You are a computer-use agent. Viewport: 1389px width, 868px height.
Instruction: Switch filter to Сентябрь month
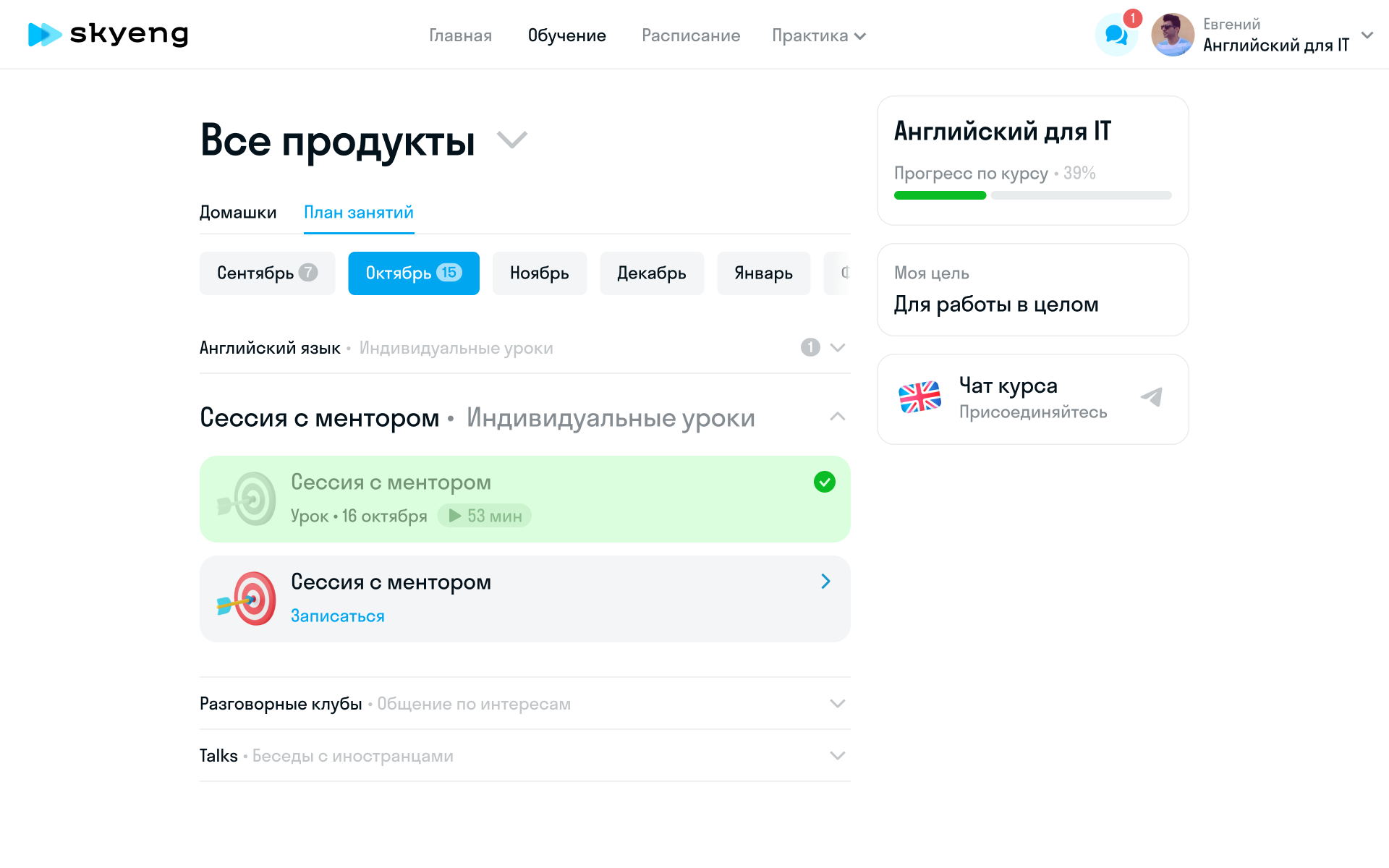coord(267,273)
